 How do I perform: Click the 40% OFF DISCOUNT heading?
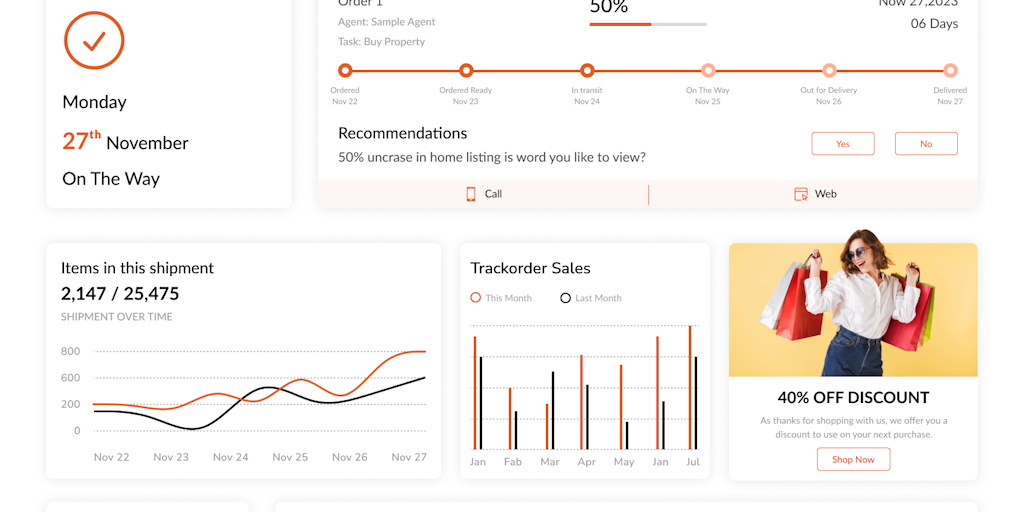click(853, 397)
